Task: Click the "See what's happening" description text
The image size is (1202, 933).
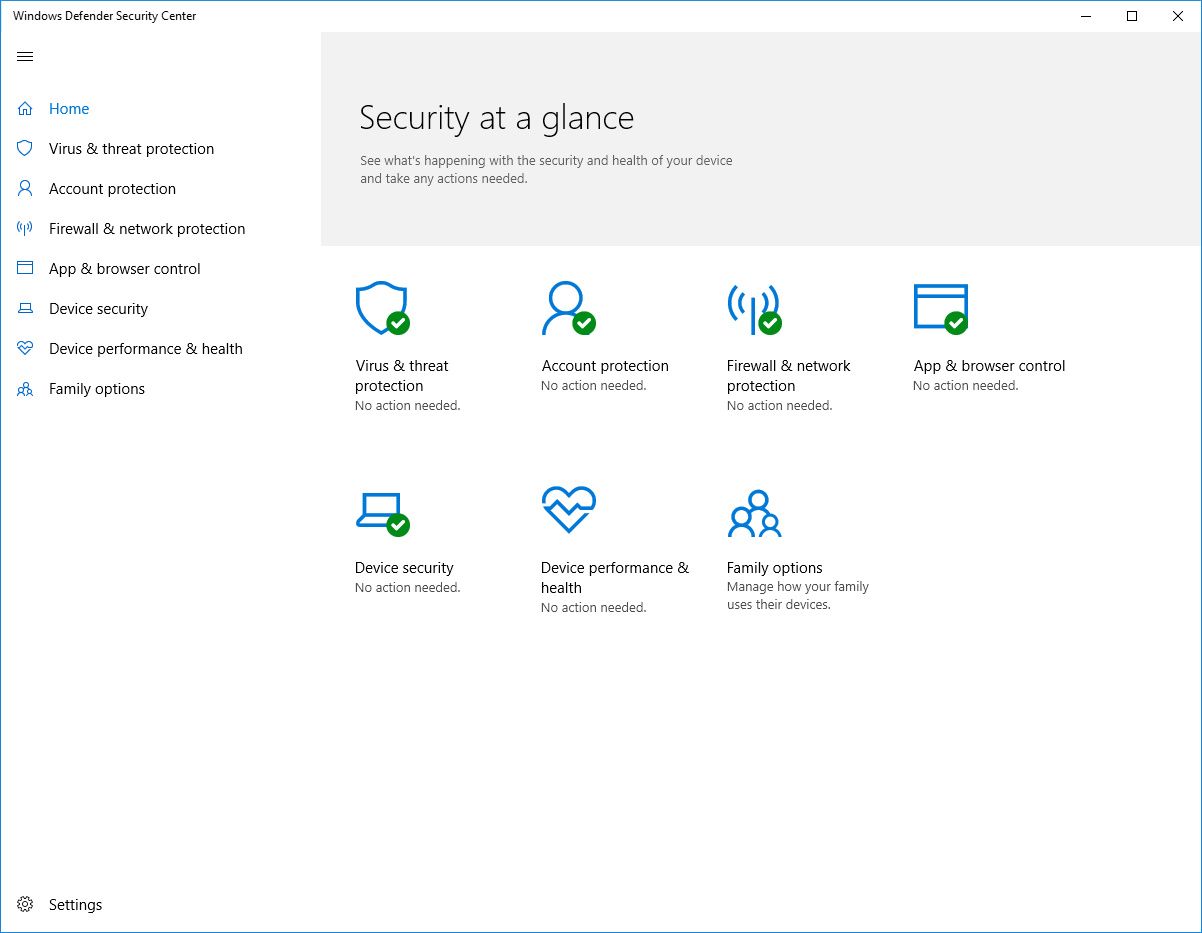Action: 546,169
